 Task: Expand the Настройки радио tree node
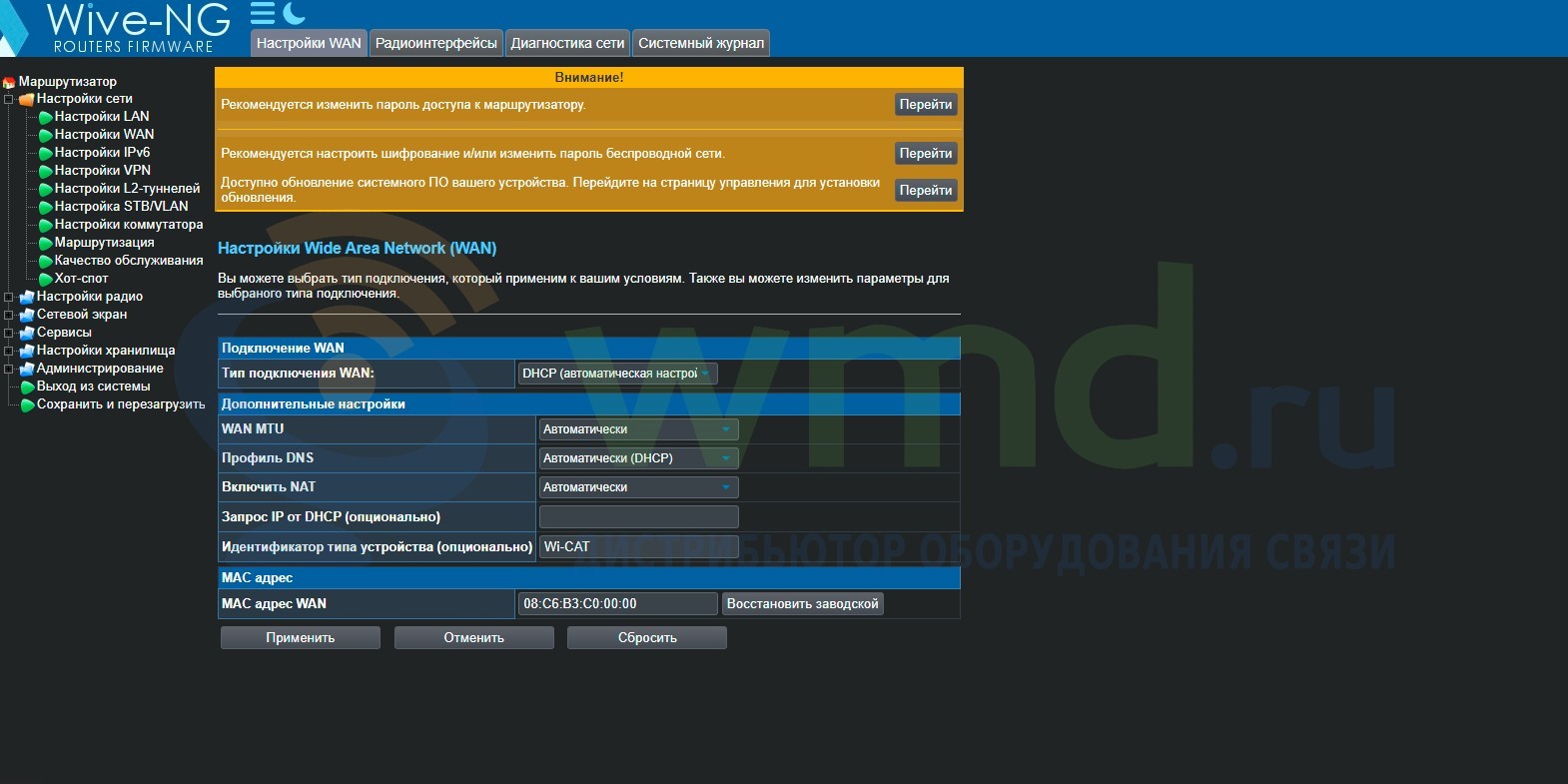9,297
